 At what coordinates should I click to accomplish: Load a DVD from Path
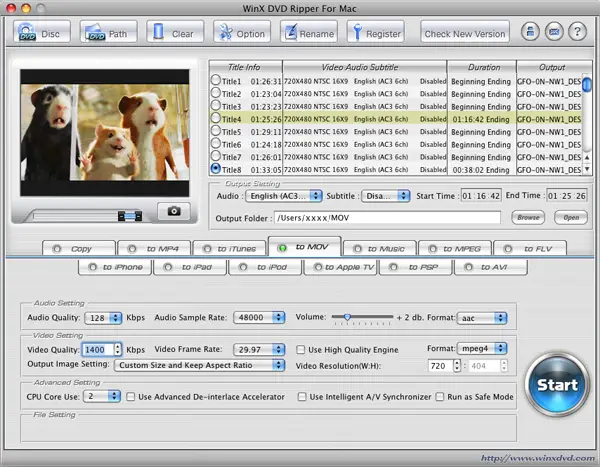108,32
